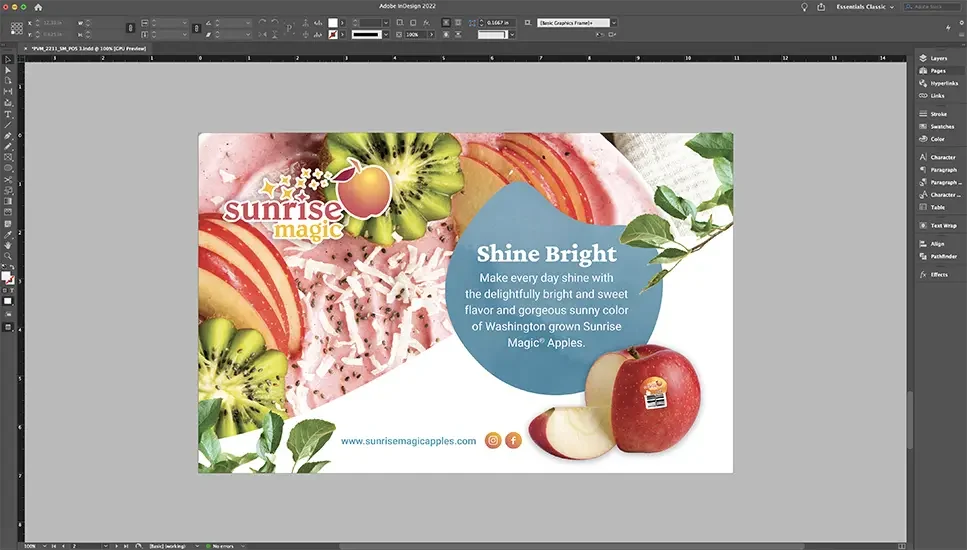
Task: Expand the fill color options arrow
Action: 342,23
